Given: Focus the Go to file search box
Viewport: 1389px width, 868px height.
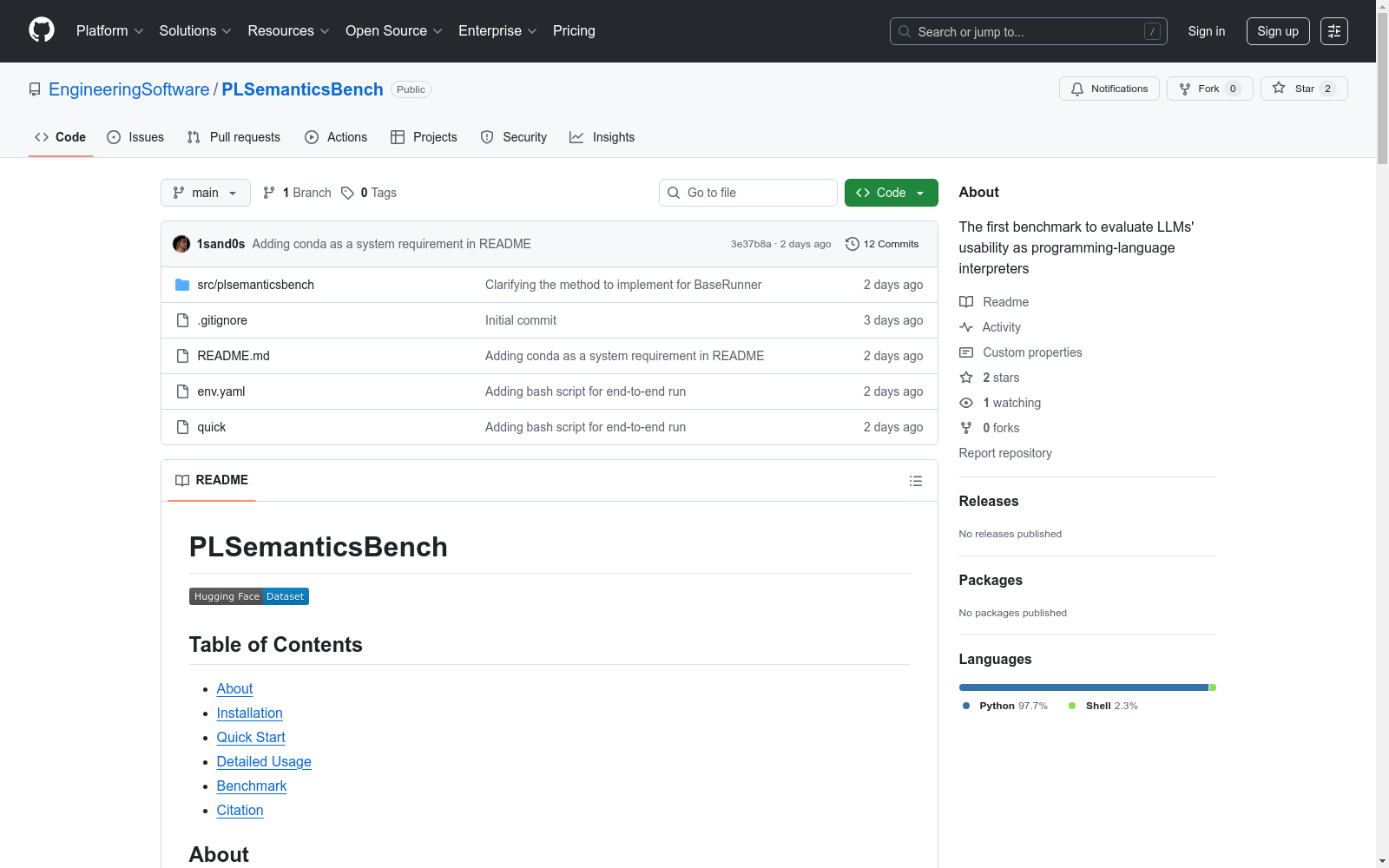Looking at the screenshot, I should (x=748, y=193).
